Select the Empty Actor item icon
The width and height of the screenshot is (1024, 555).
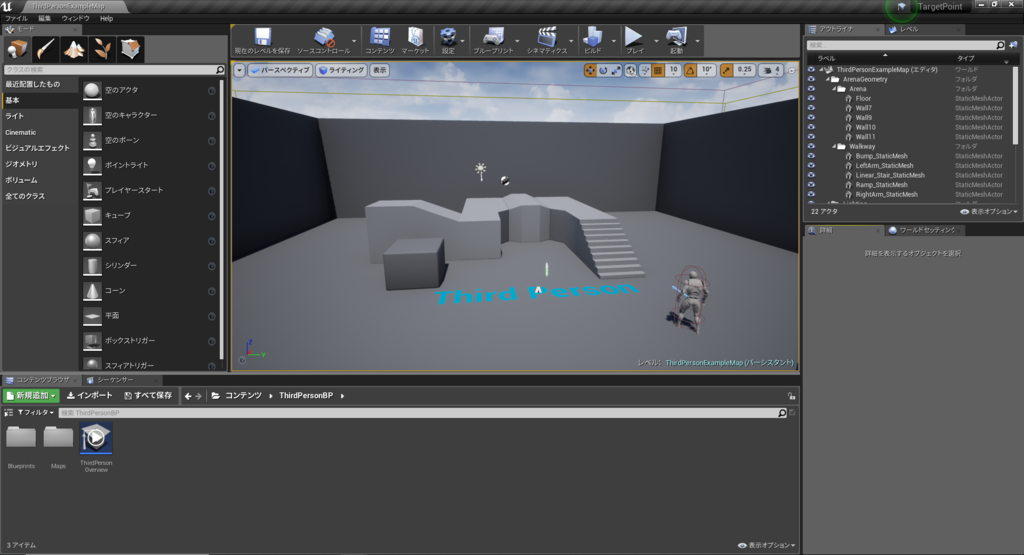(92, 90)
